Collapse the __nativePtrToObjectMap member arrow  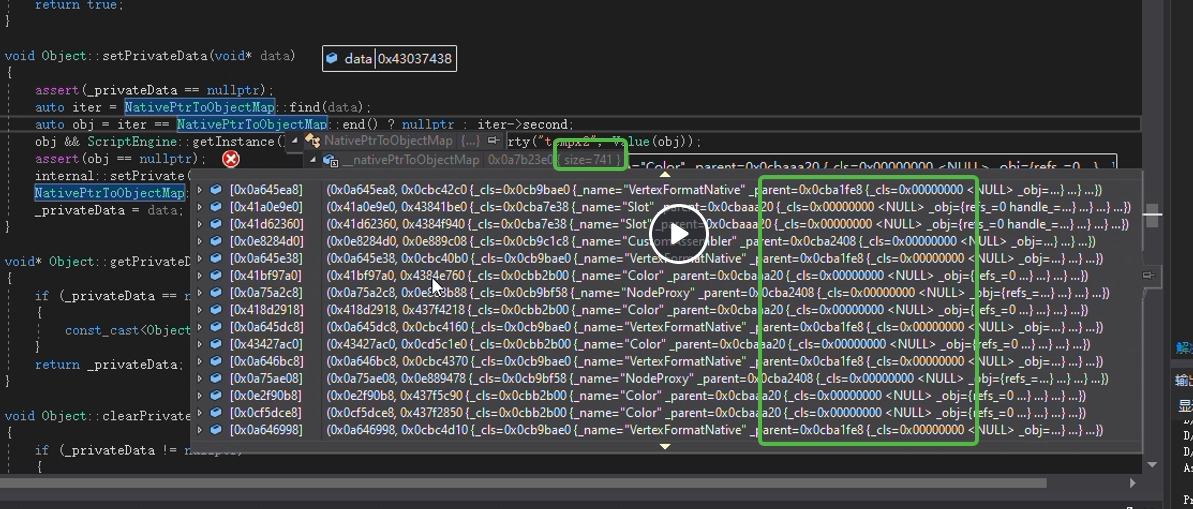pos(313,160)
